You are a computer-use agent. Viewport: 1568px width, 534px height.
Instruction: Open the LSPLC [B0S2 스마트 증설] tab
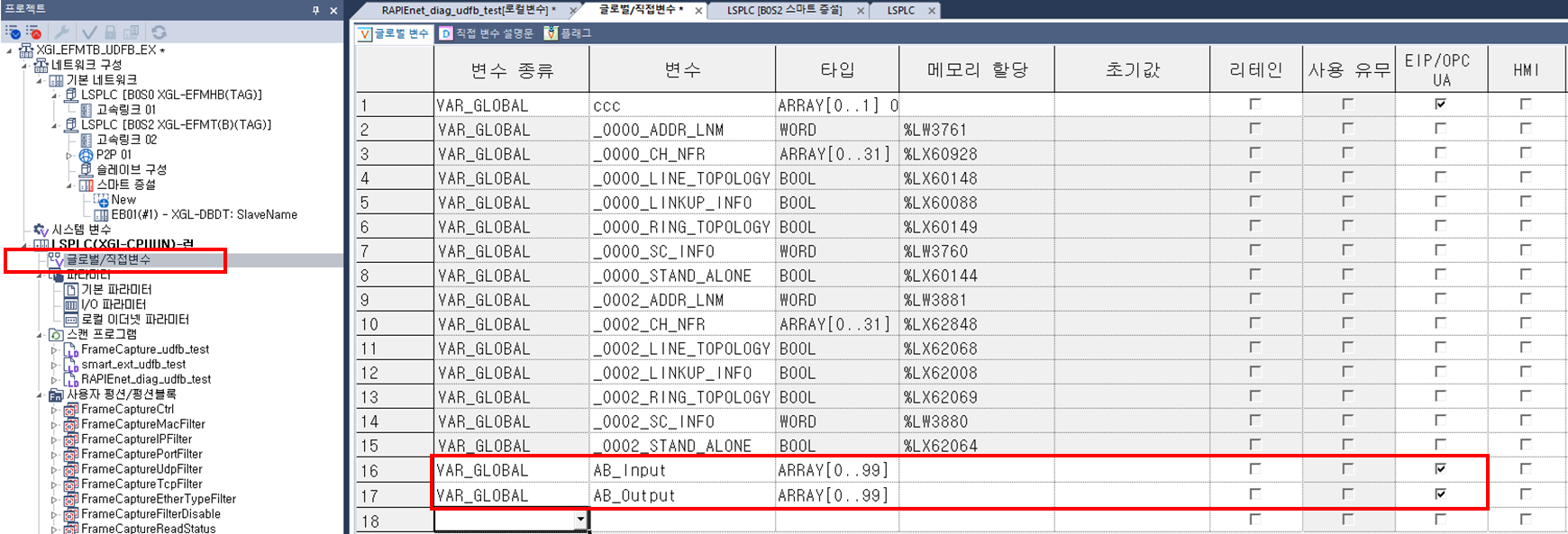tap(784, 10)
